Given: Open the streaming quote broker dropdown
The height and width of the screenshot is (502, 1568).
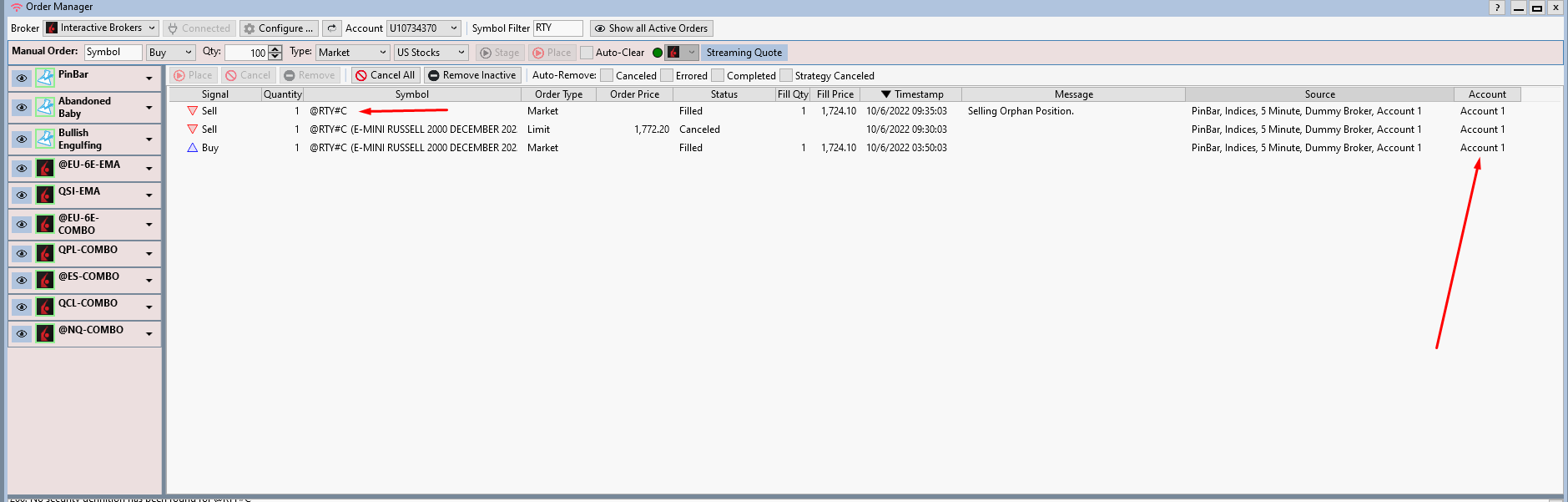Looking at the screenshot, I should [x=681, y=53].
